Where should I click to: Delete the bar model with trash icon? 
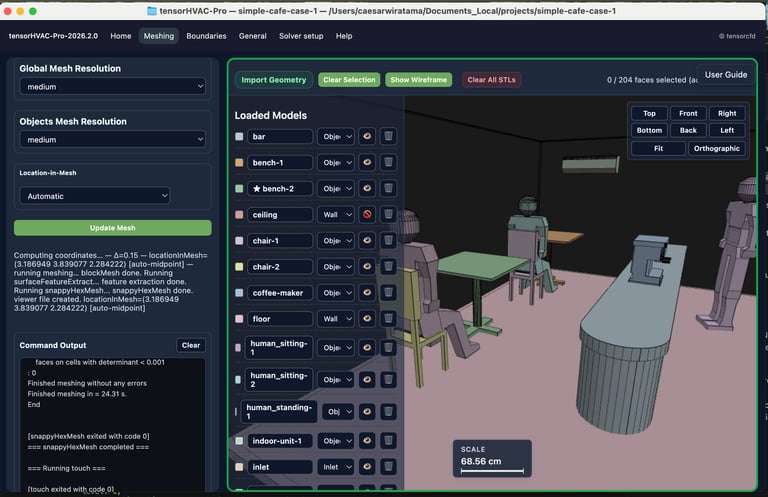388,136
